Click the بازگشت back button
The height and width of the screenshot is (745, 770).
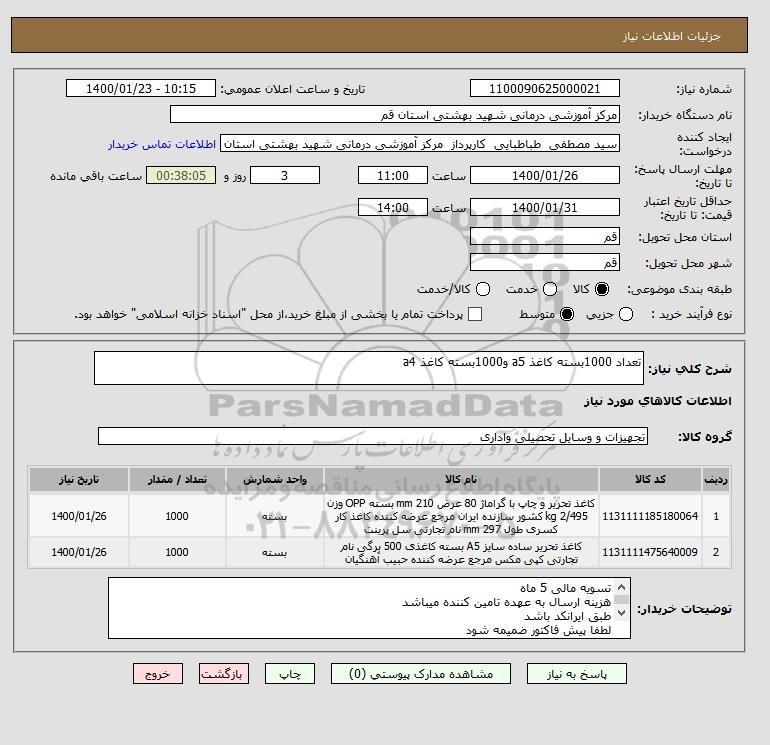point(223,674)
